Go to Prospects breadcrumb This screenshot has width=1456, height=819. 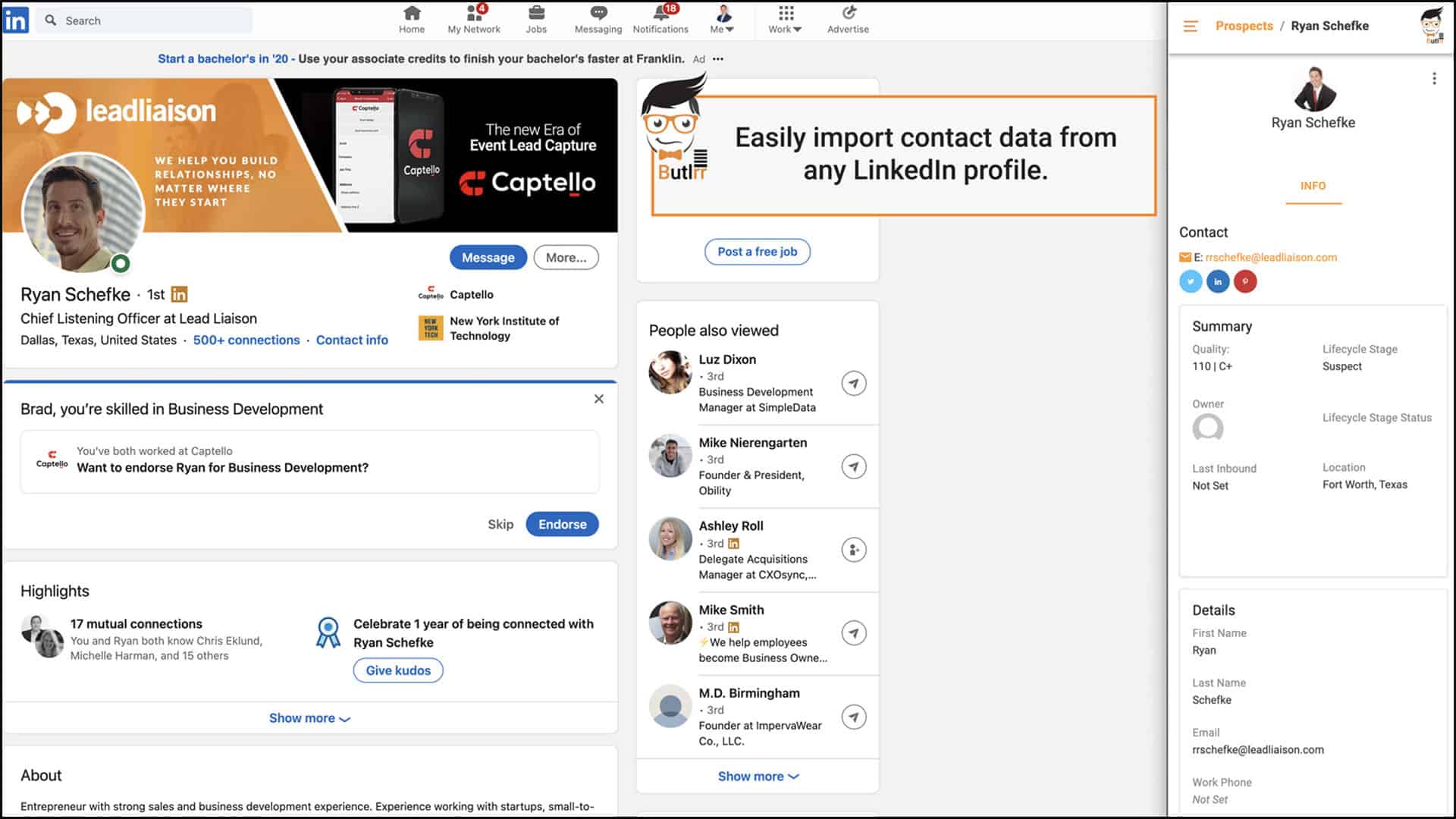tap(1244, 26)
